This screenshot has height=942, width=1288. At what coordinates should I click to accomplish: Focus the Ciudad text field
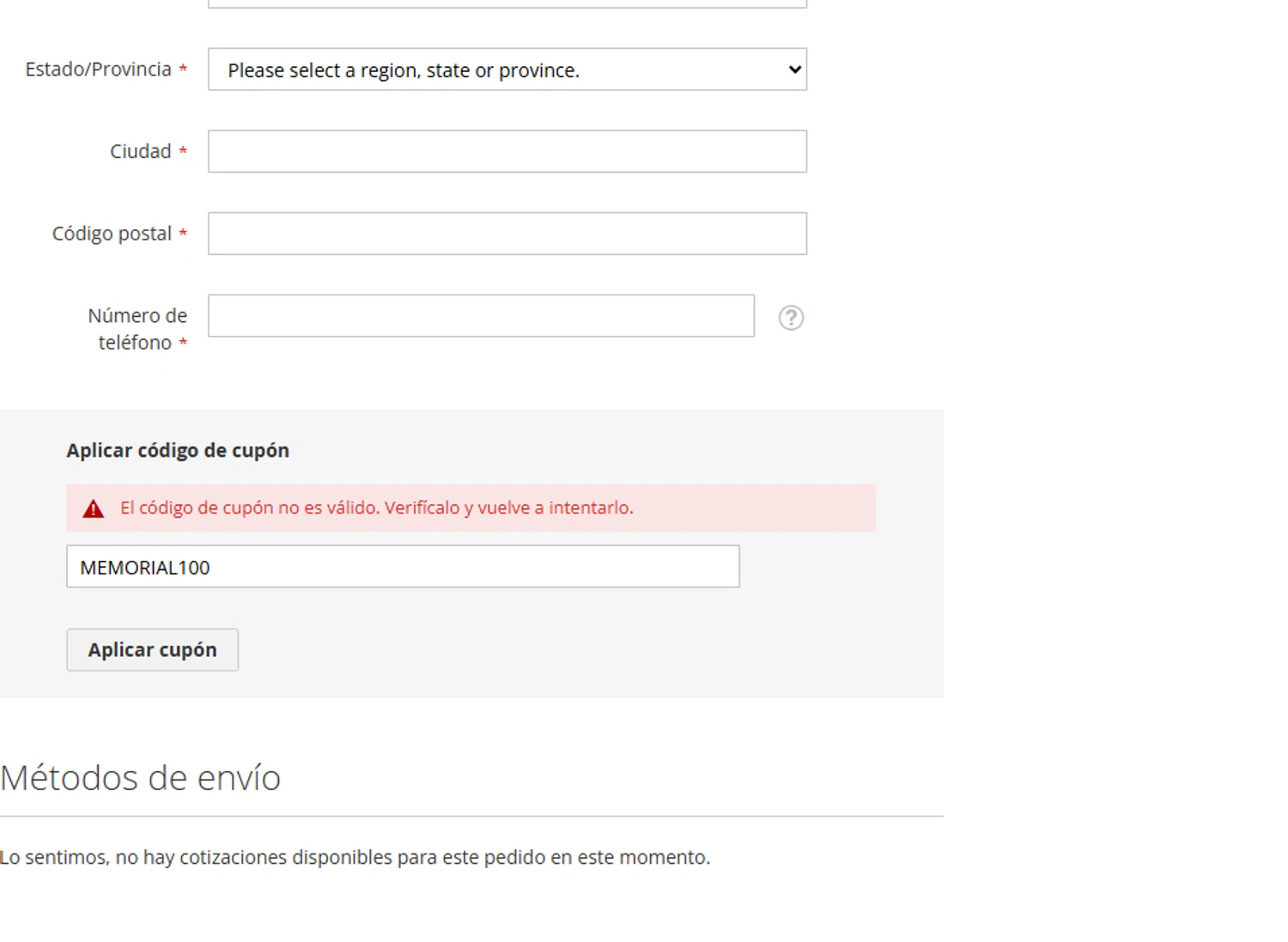pos(507,151)
